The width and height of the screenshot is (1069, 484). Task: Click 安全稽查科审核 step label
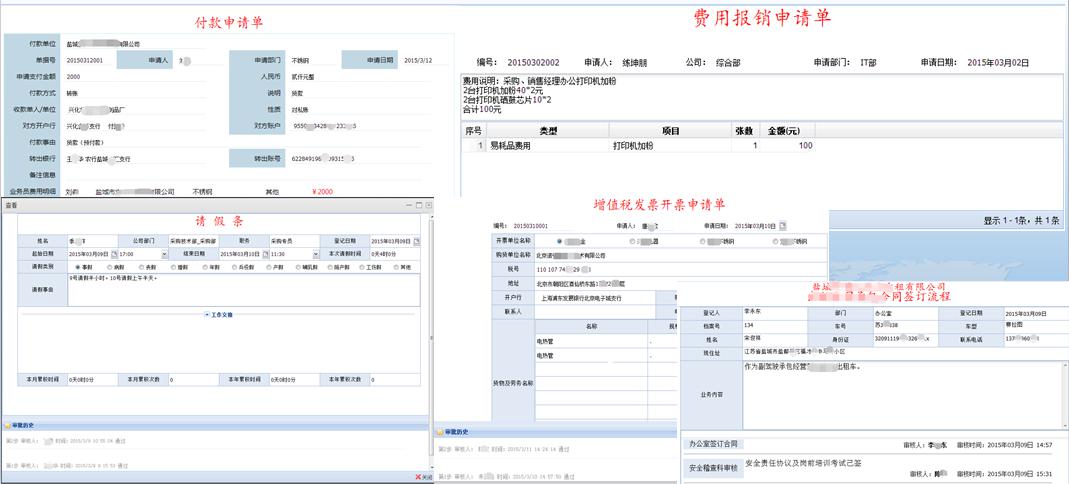point(712,467)
